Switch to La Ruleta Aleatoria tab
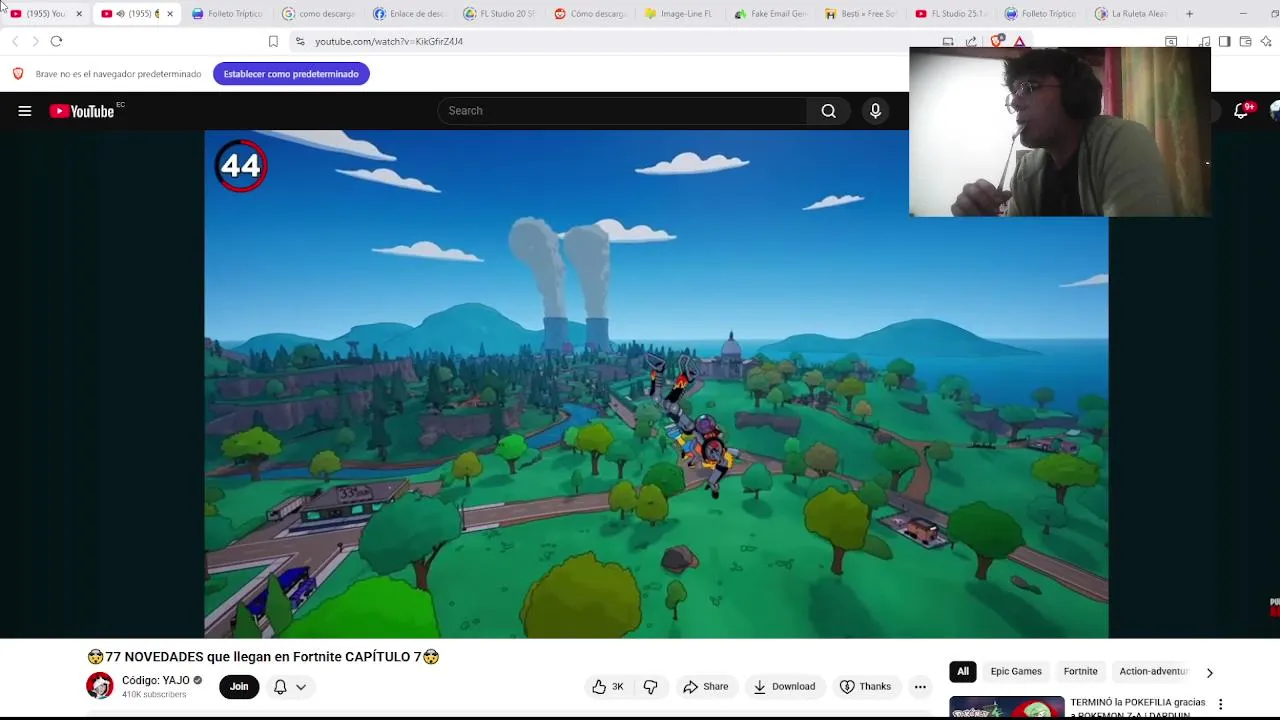This screenshot has height=720, width=1280. [x=1133, y=13]
